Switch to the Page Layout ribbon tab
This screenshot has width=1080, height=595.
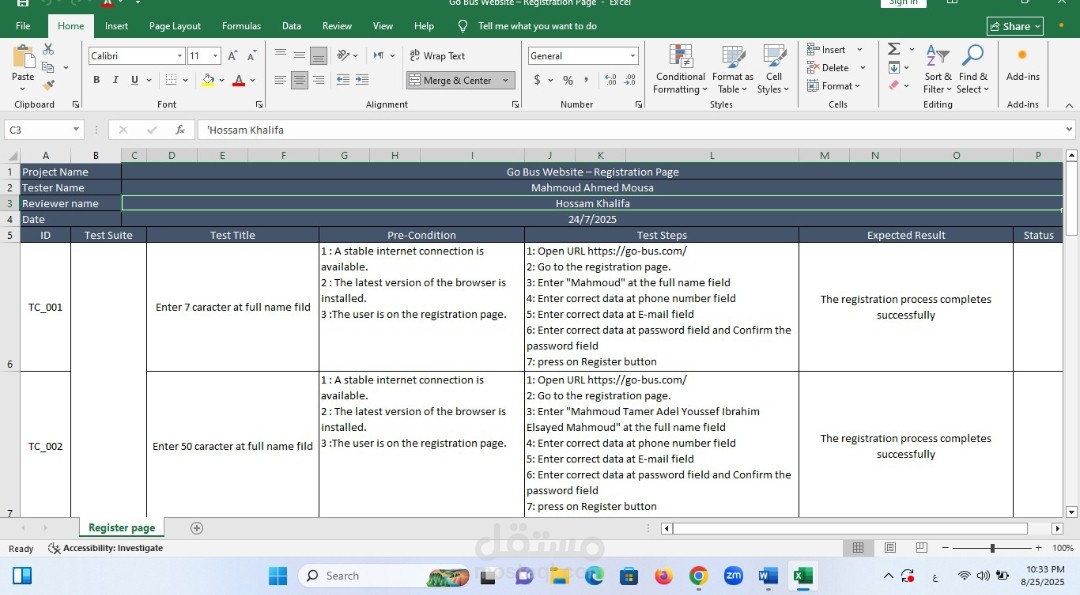pos(174,26)
